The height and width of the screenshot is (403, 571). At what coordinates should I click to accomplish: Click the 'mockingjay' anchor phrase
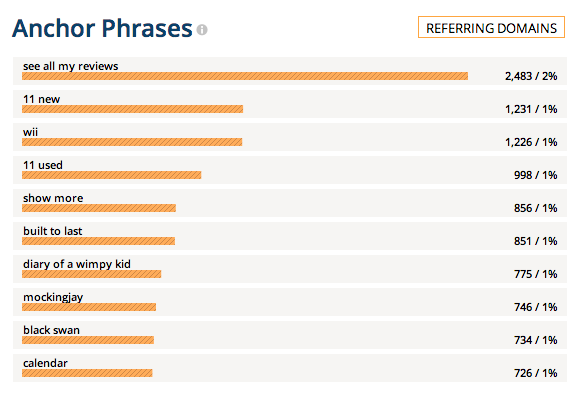[x=53, y=297]
